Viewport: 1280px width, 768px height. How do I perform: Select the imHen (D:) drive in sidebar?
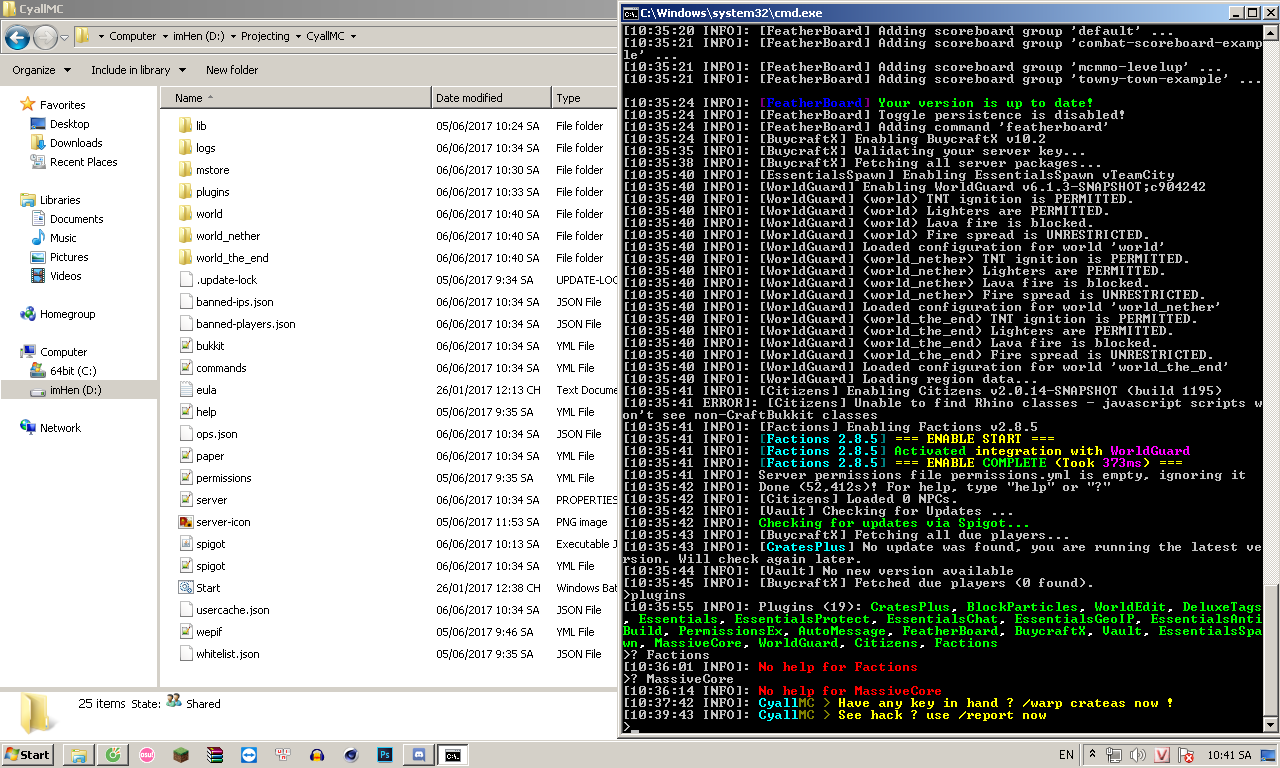[75, 390]
